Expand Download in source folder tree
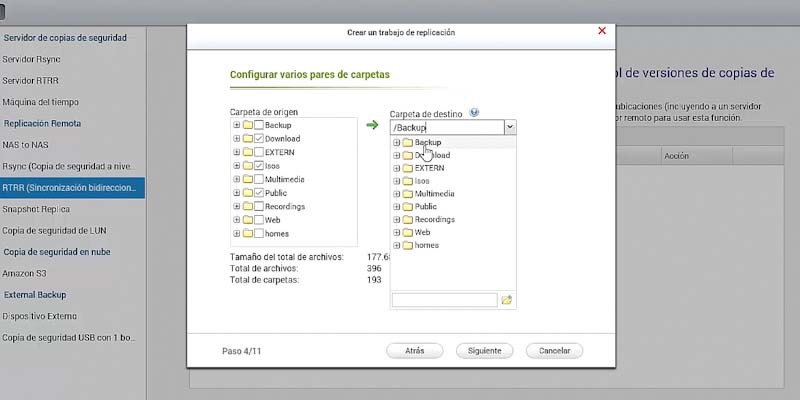The height and width of the screenshot is (400, 800). (237, 139)
